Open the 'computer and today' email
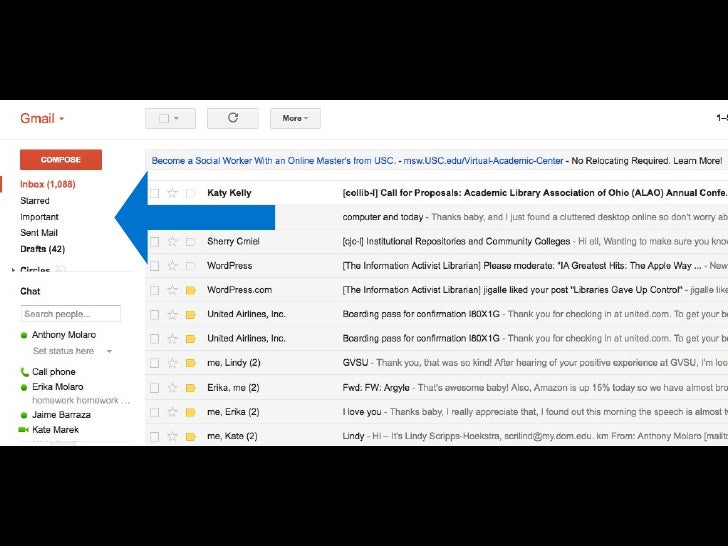This screenshot has width=728, height=546. click(383, 217)
